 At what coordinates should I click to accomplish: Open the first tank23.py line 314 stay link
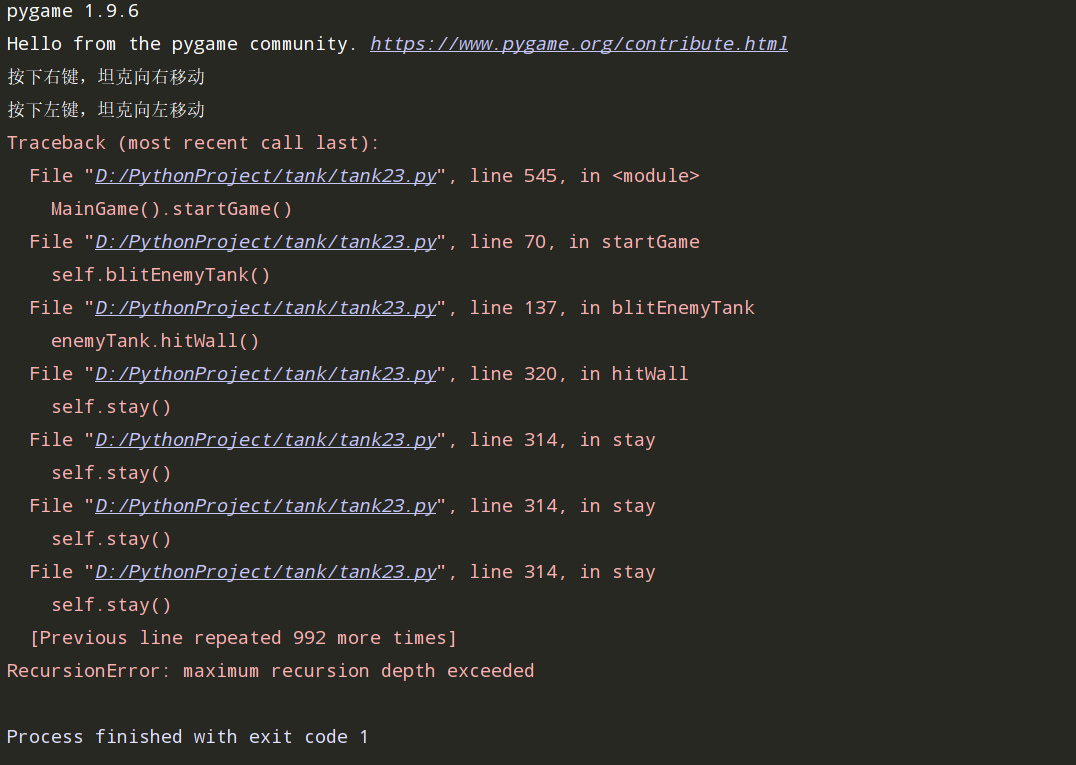coord(266,439)
